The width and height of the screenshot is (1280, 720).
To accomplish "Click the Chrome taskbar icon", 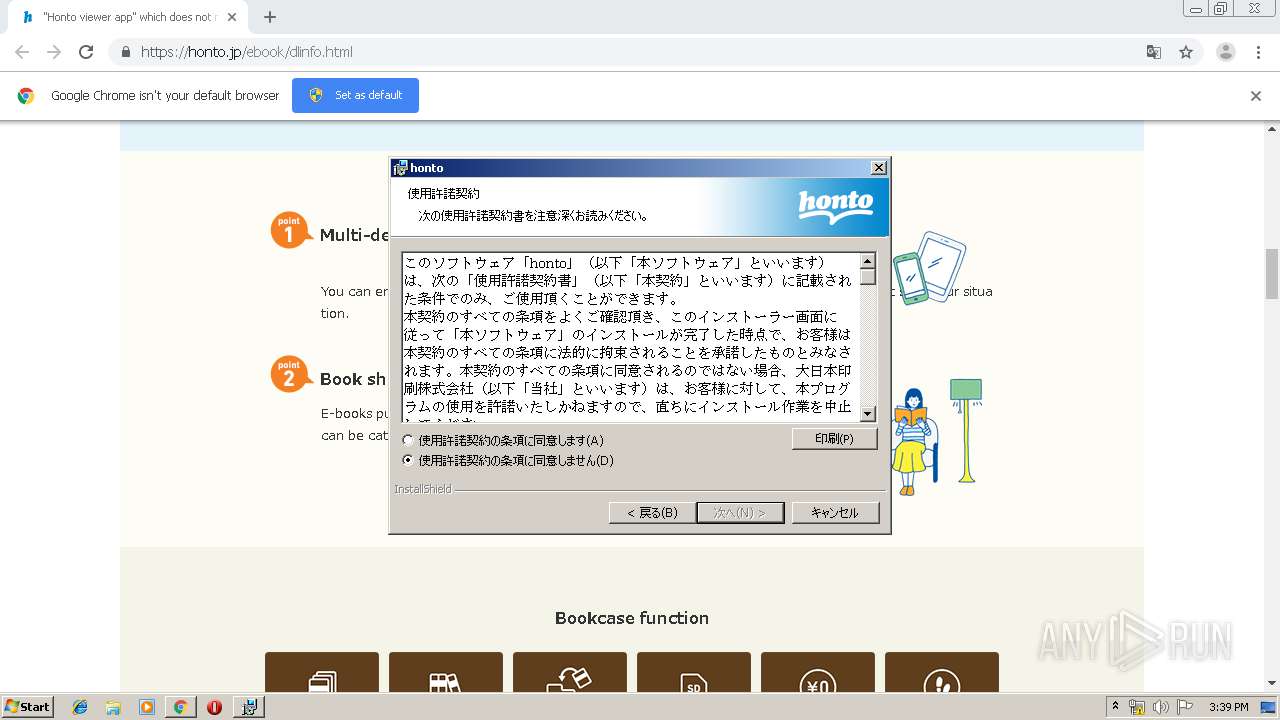I will pos(180,707).
